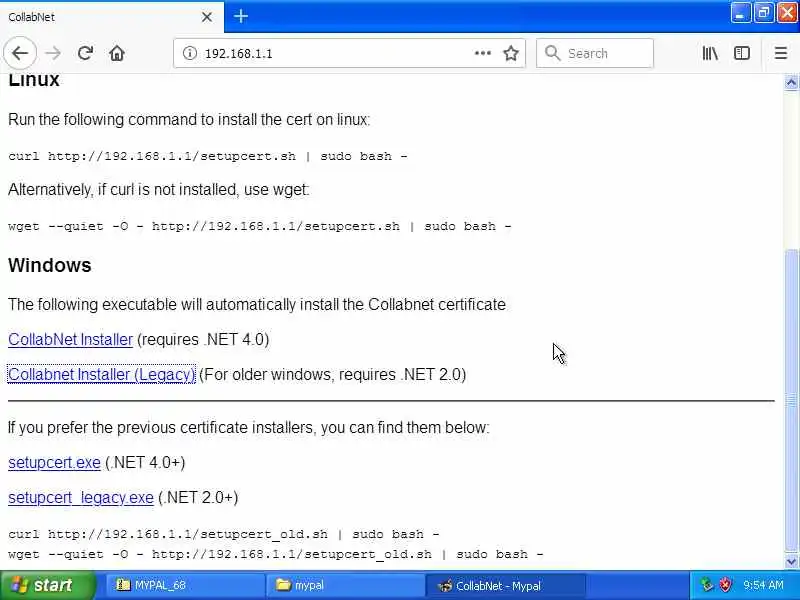Image resolution: width=800 pixels, height=600 pixels.
Task: Show site information for 192.168.1.1
Action: point(190,53)
